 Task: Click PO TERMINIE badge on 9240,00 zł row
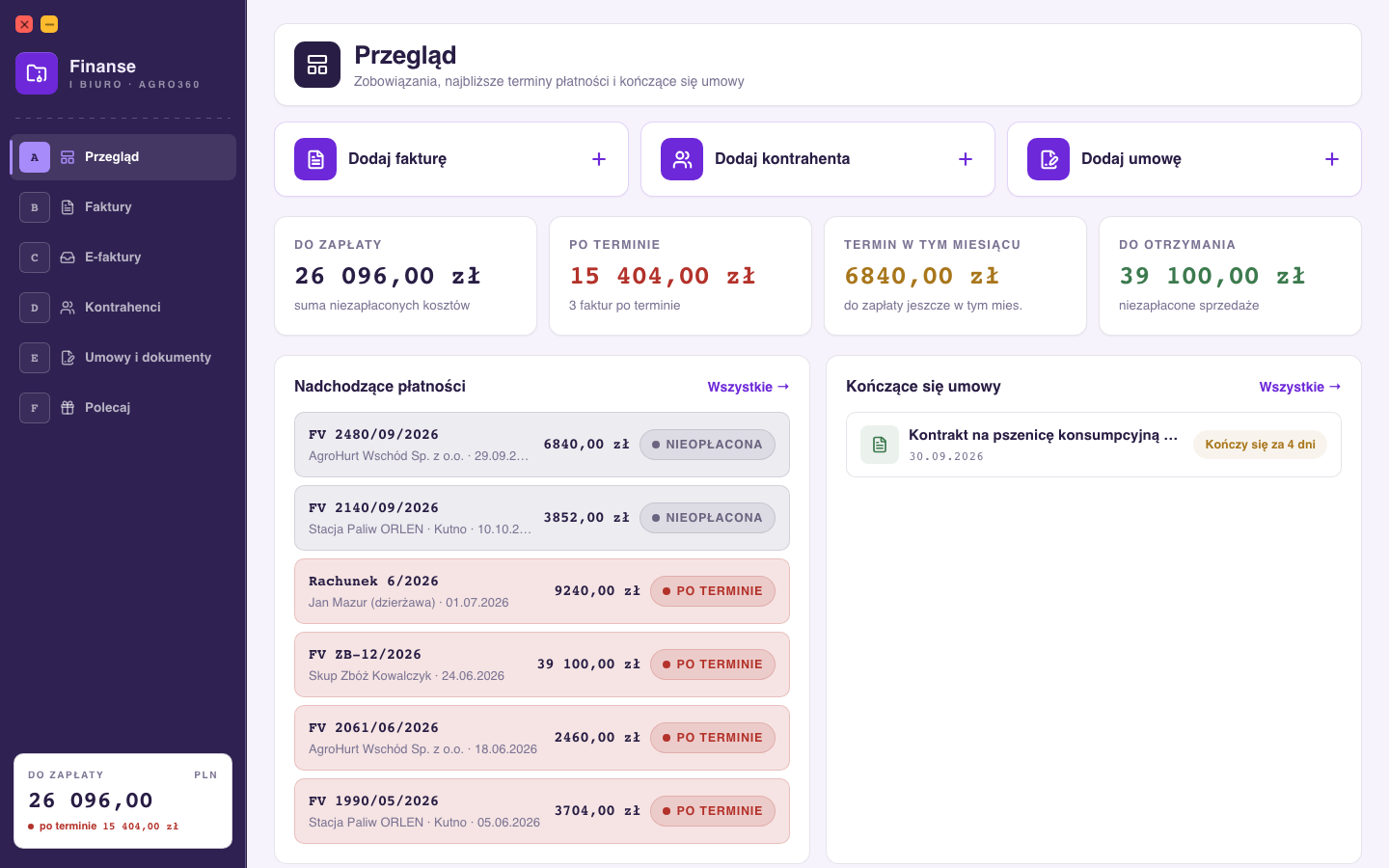pos(713,591)
